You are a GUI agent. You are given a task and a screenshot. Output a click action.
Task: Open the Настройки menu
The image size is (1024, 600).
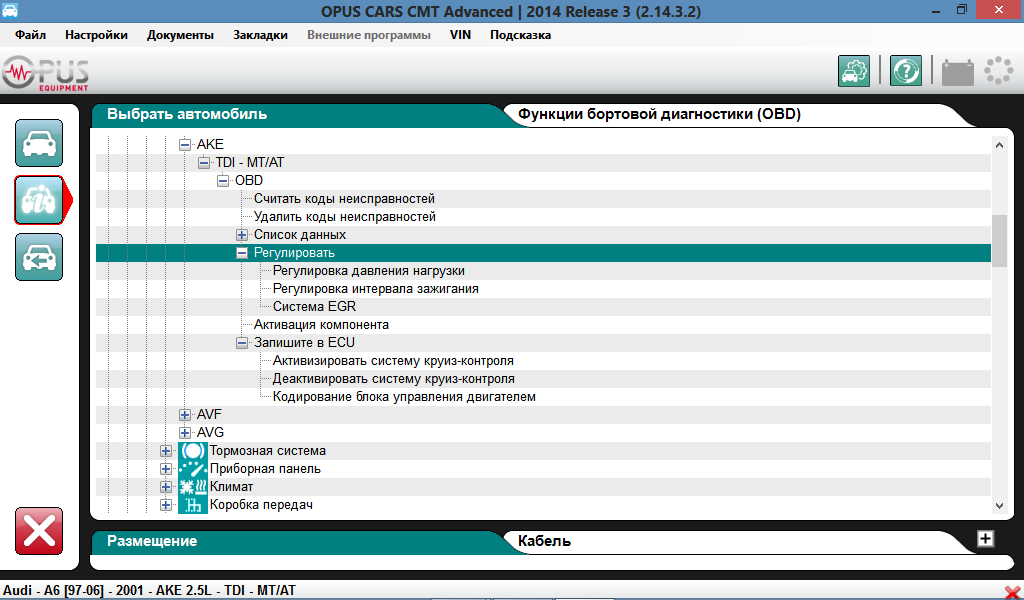(x=96, y=35)
